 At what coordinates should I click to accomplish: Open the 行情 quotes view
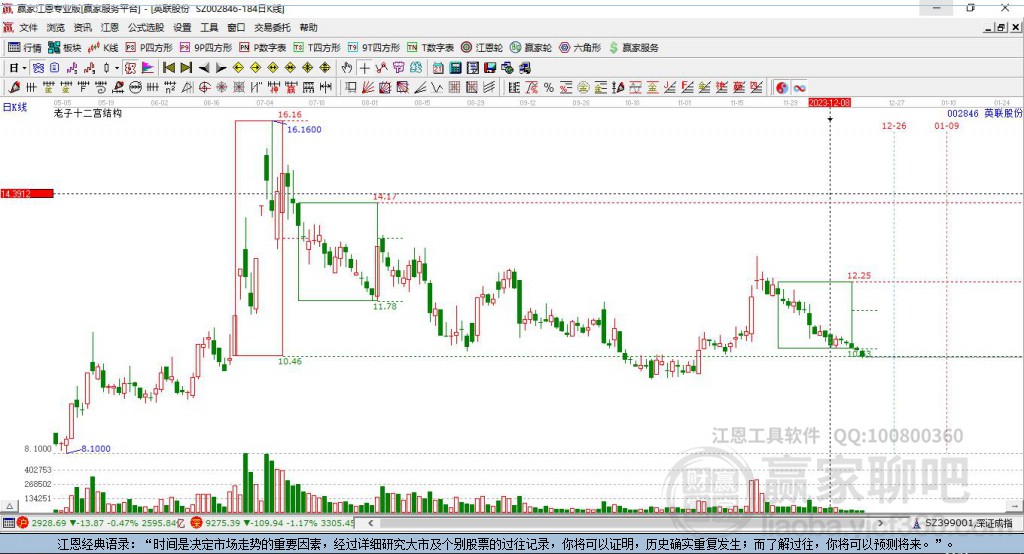coord(24,48)
